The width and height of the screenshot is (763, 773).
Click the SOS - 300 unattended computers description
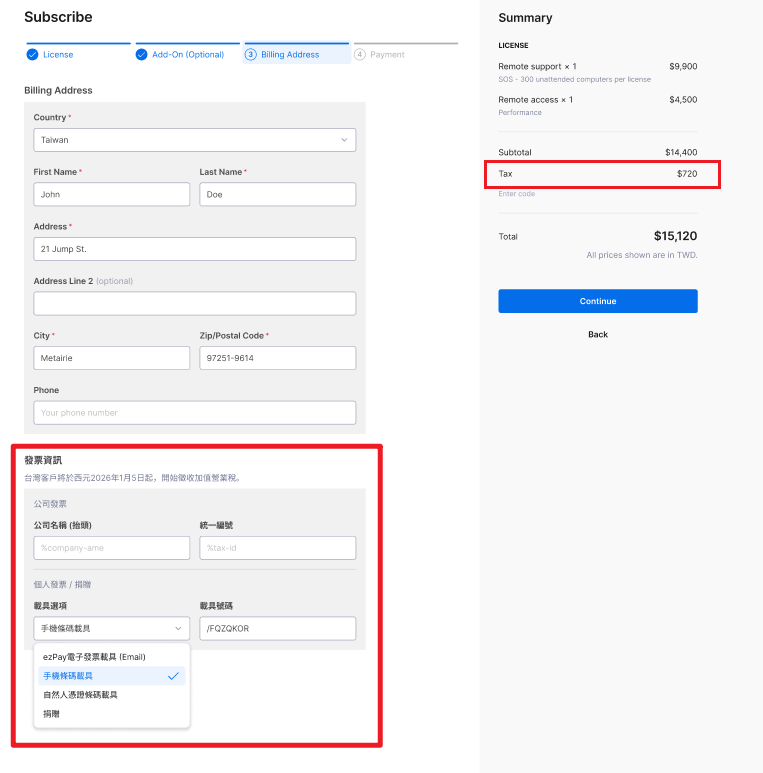tap(574, 79)
